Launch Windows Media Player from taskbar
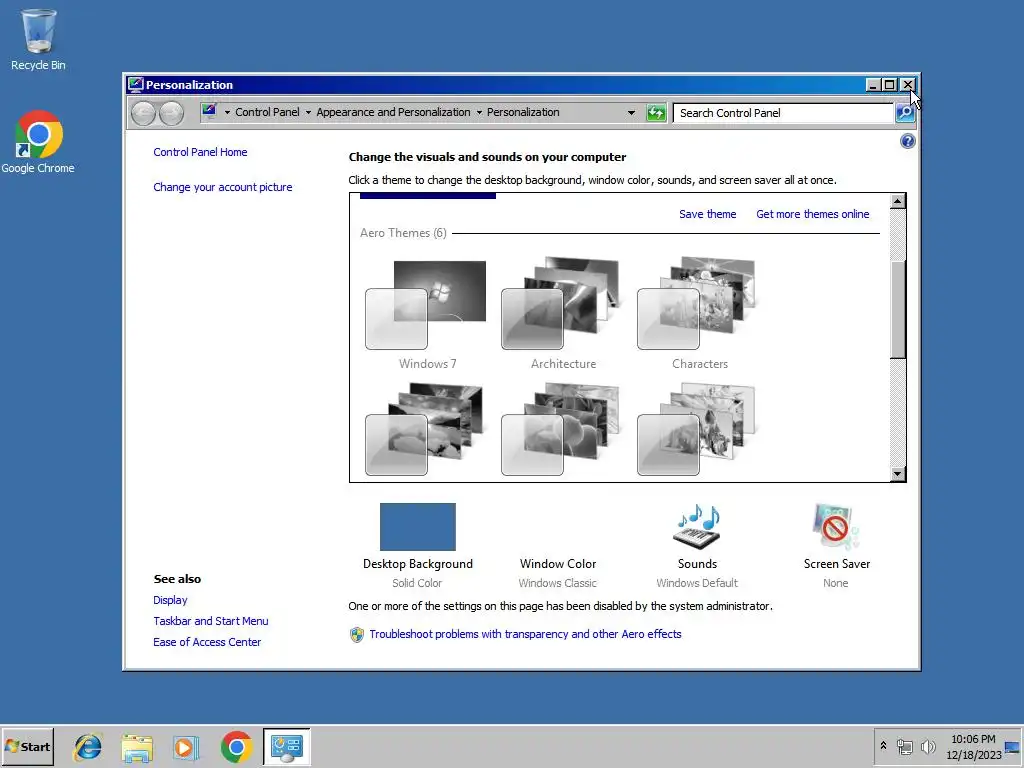Image resolution: width=1024 pixels, height=768 pixels. 185,747
